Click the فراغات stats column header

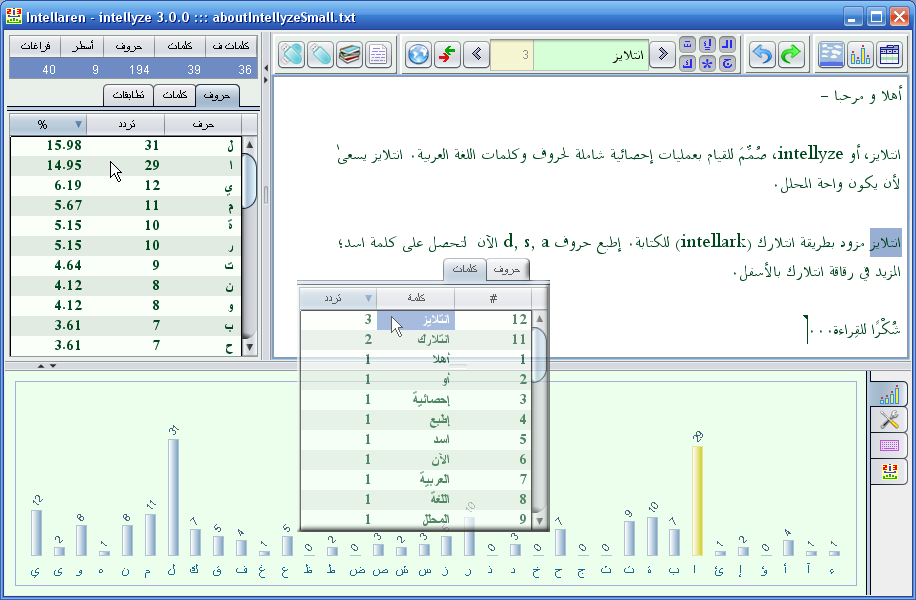pos(36,46)
